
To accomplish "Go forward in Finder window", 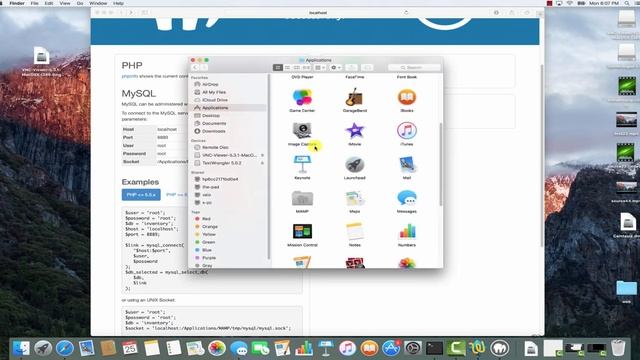I will tap(204, 67).
